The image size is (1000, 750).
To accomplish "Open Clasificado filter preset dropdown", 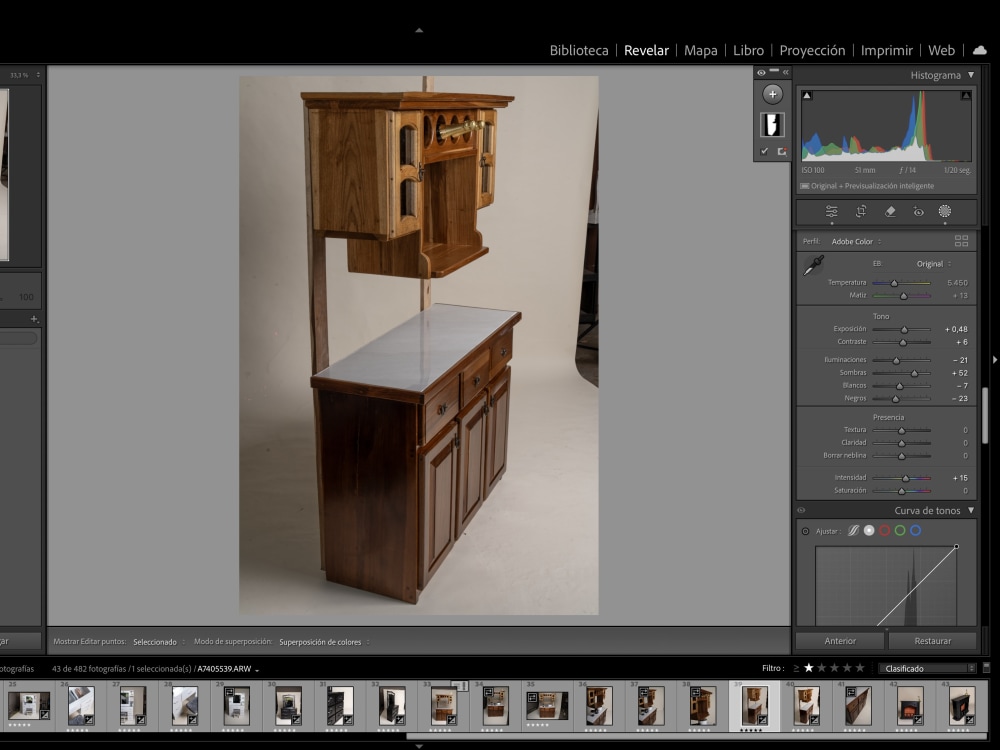I will click(927, 668).
